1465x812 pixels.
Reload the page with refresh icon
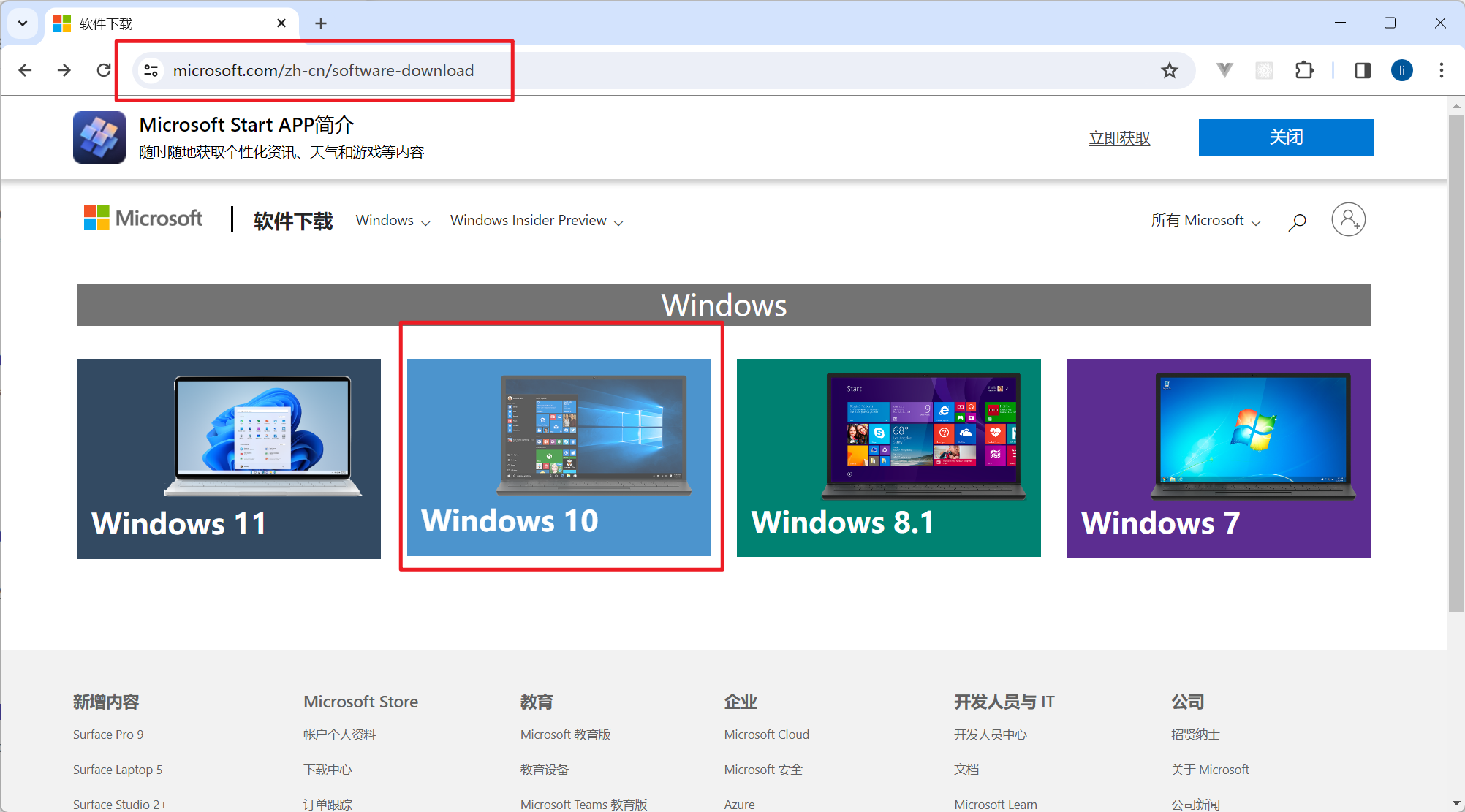(x=104, y=70)
